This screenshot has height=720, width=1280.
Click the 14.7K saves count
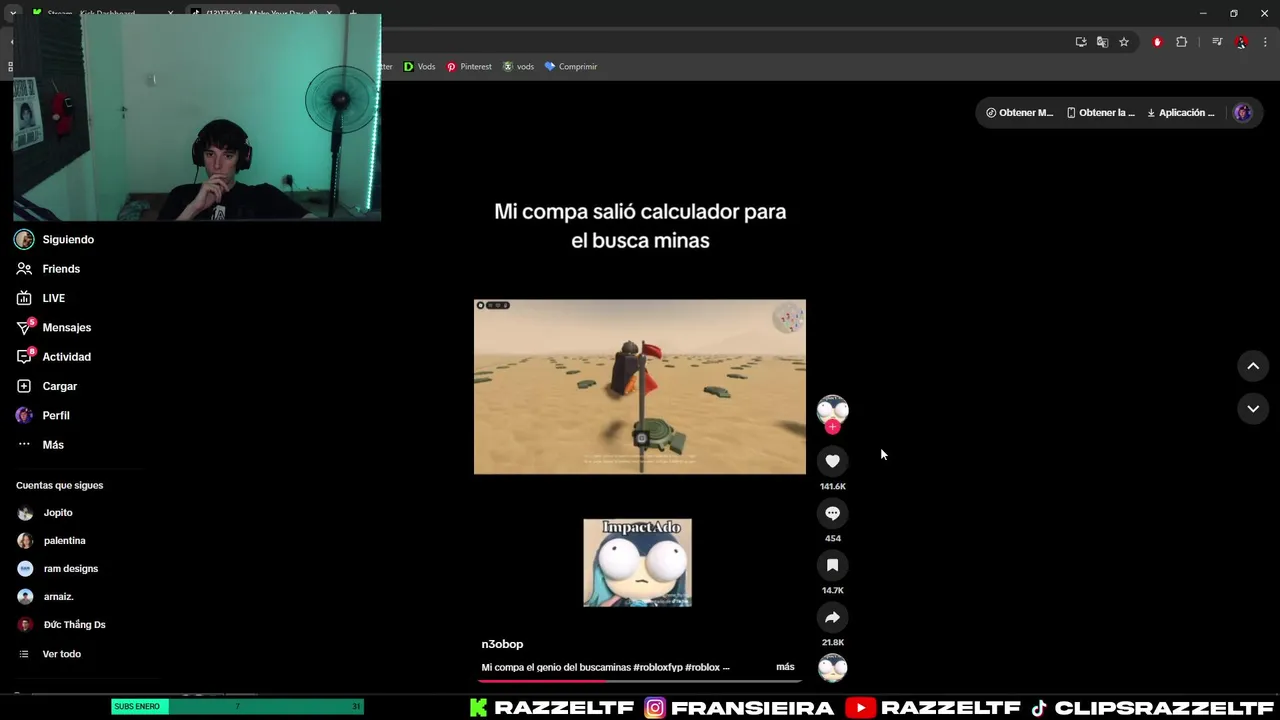click(x=832, y=591)
